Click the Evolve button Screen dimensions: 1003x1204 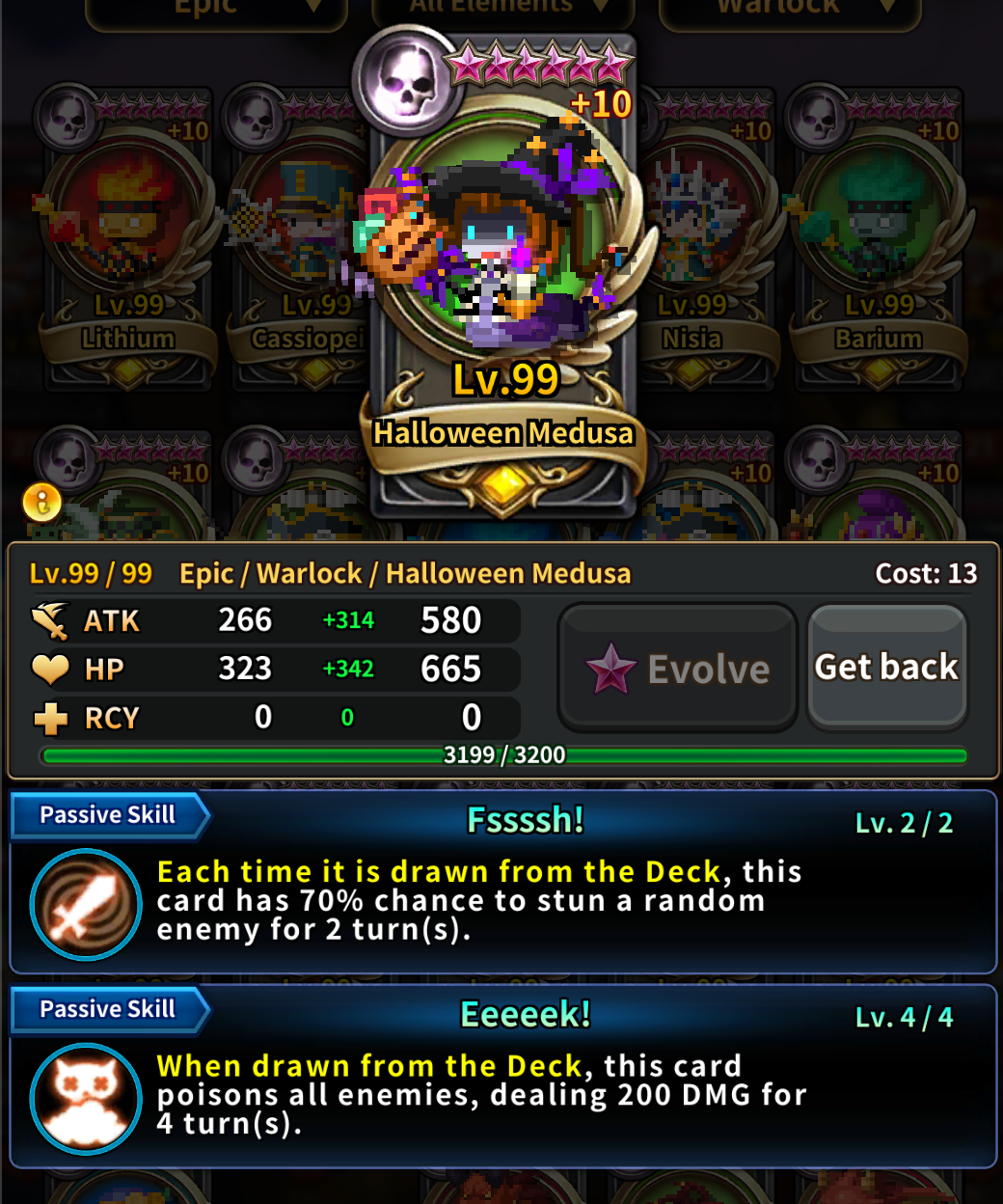(677, 668)
